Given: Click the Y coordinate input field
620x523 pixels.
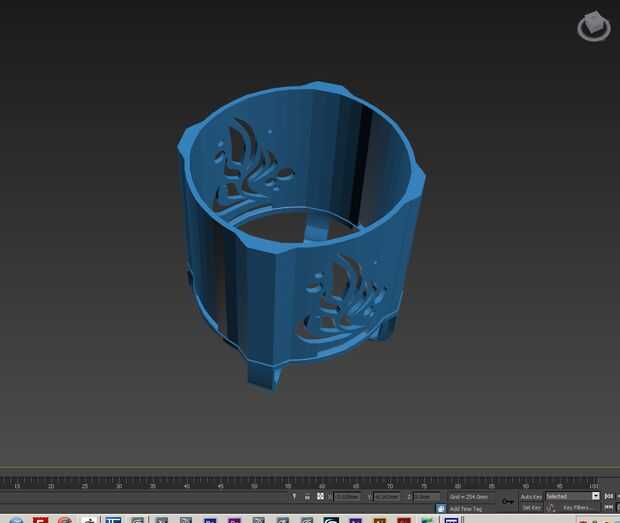Looking at the screenshot, I should coord(387,497).
